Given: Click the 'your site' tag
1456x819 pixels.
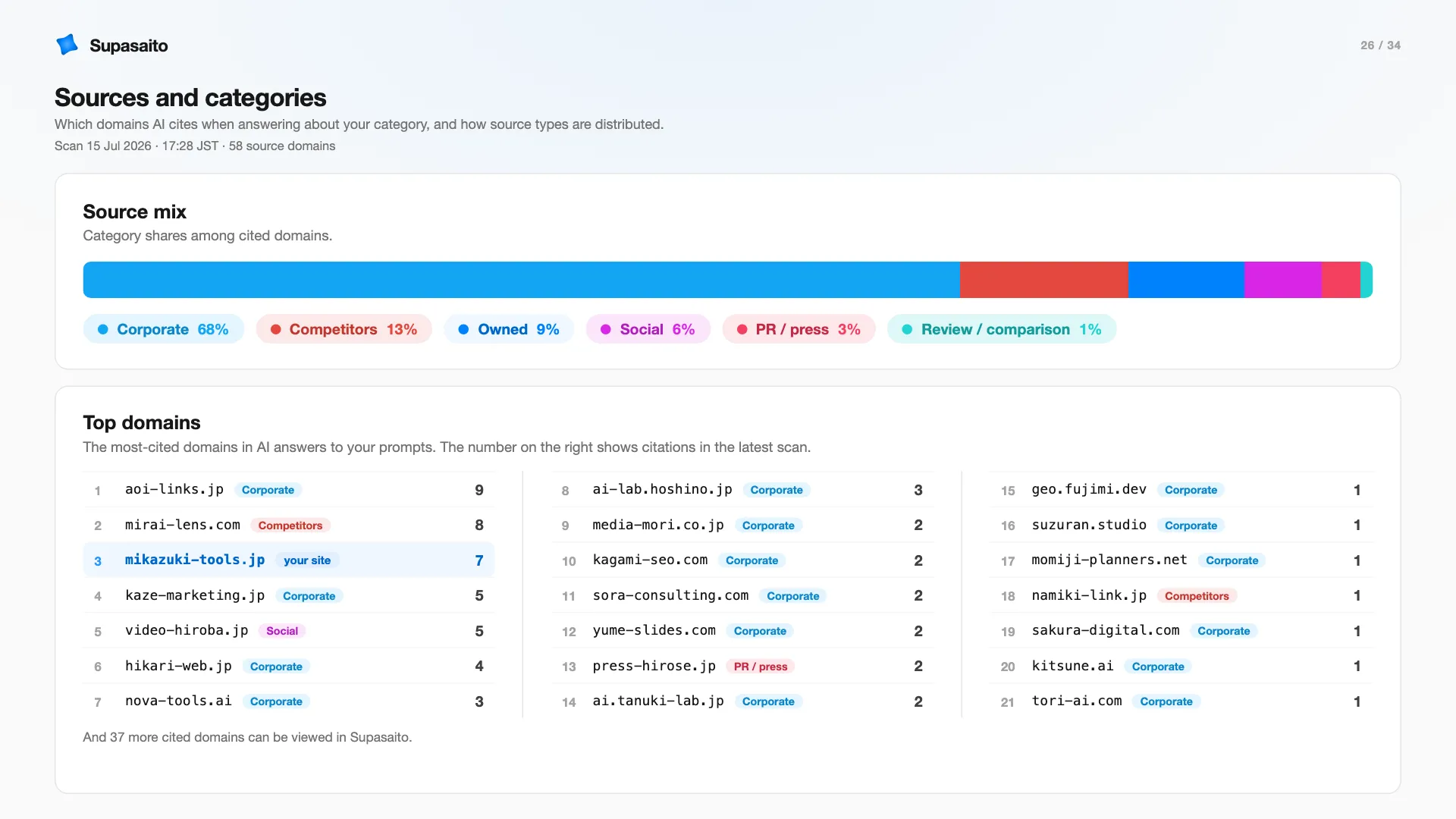Looking at the screenshot, I should pos(307,560).
